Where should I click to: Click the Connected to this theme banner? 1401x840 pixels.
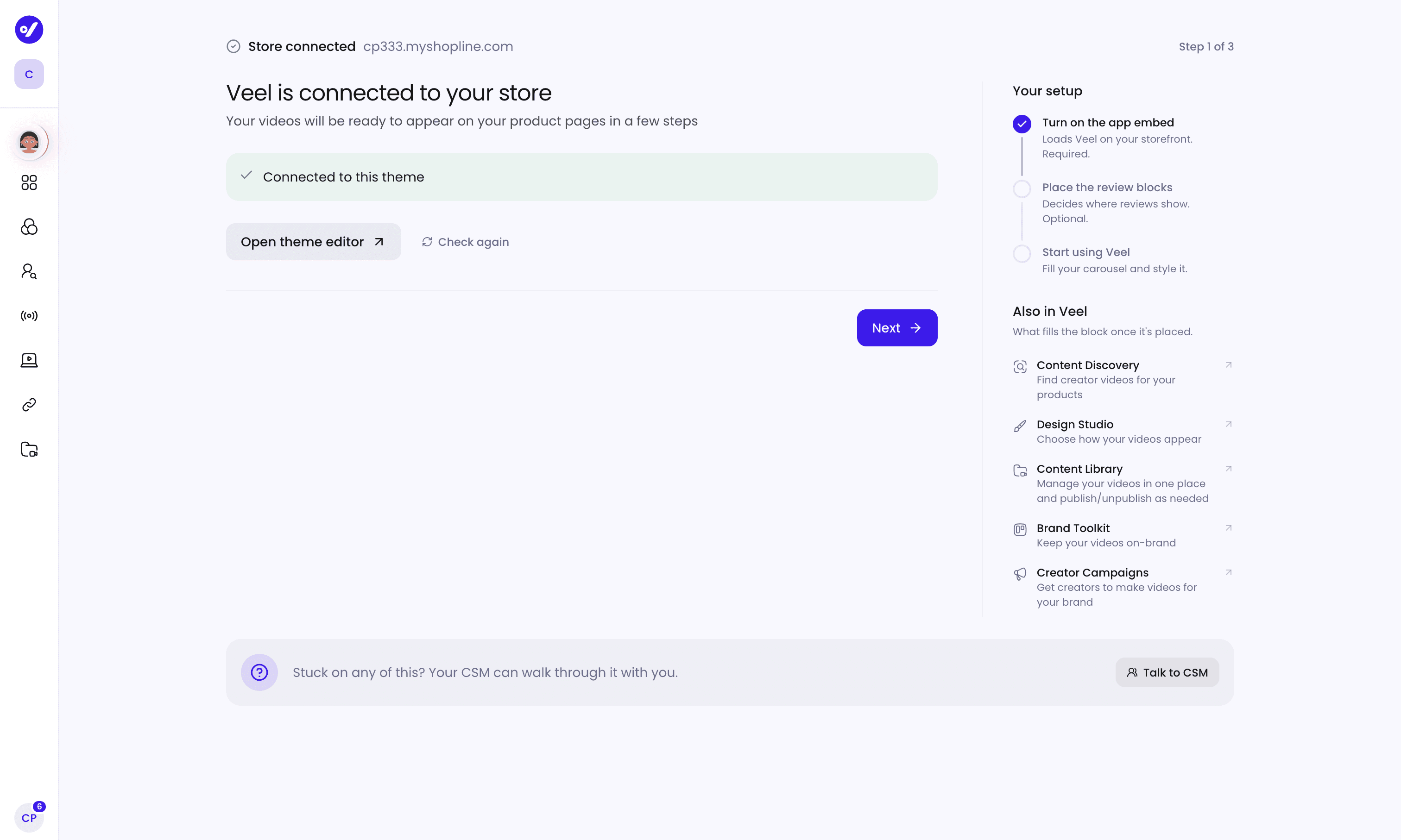pos(581,176)
